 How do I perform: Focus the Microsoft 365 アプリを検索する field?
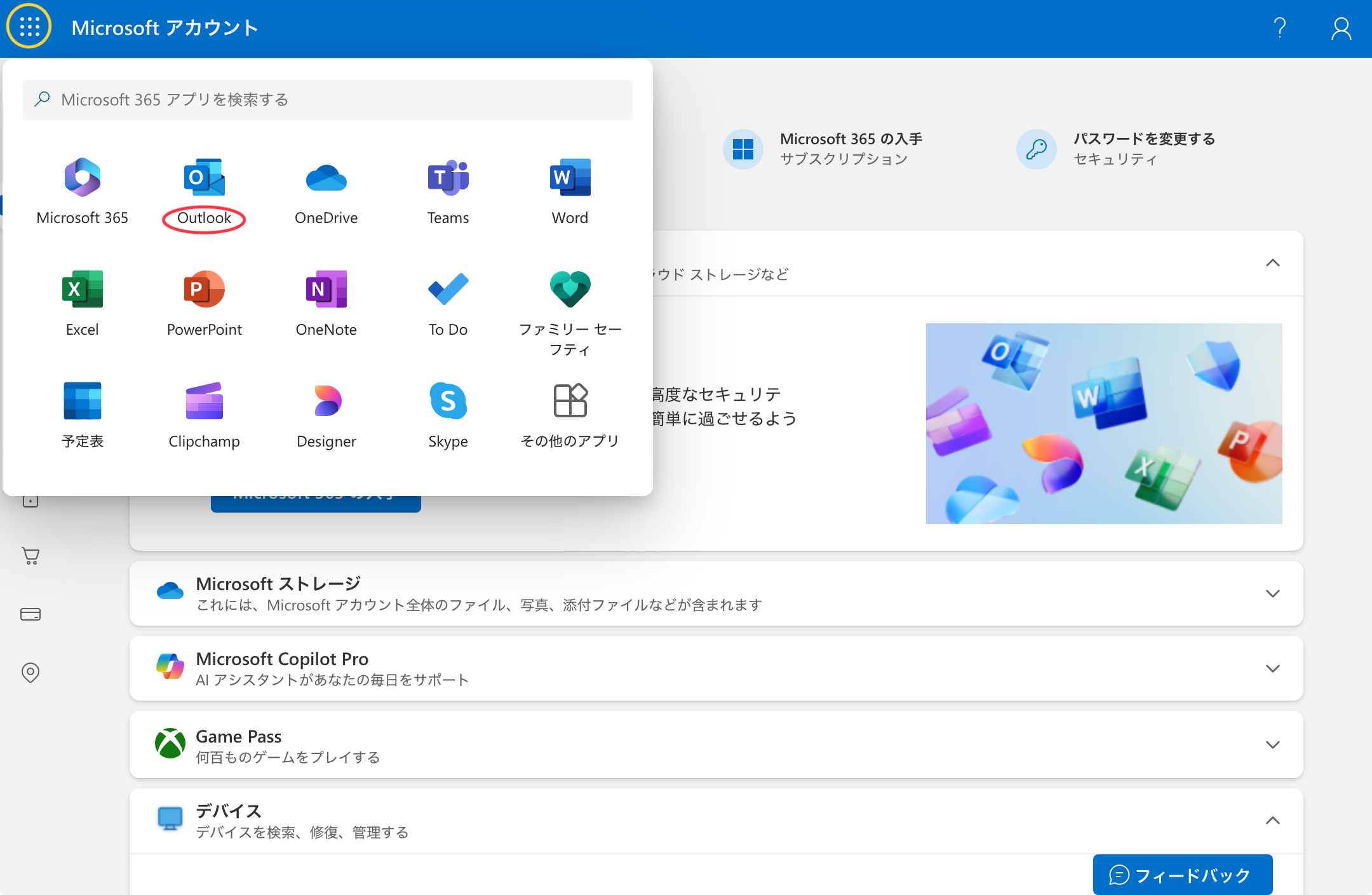point(328,100)
